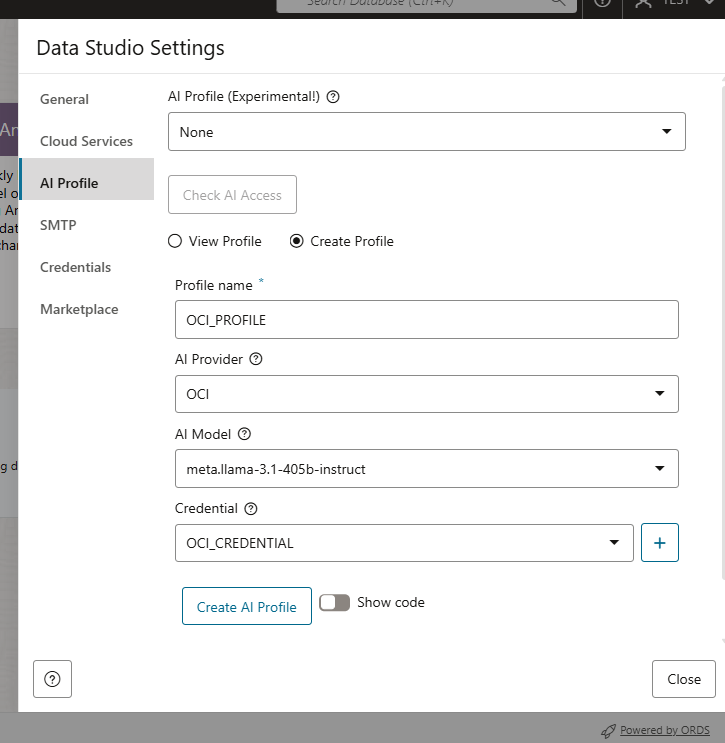The height and width of the screenshot is (743, 725).
Task: Click into the Profile name text field
Action: (426, 320)
